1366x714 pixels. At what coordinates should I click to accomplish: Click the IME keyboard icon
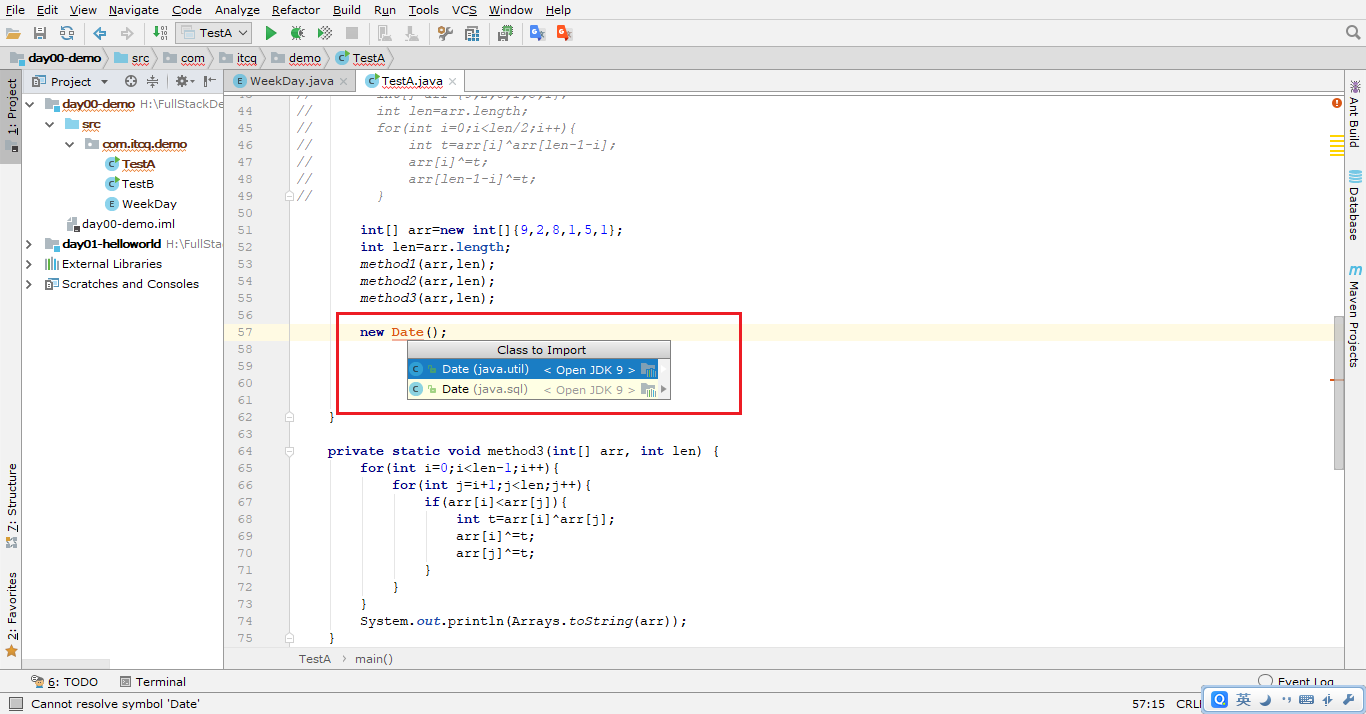[x=1307, y=701]
